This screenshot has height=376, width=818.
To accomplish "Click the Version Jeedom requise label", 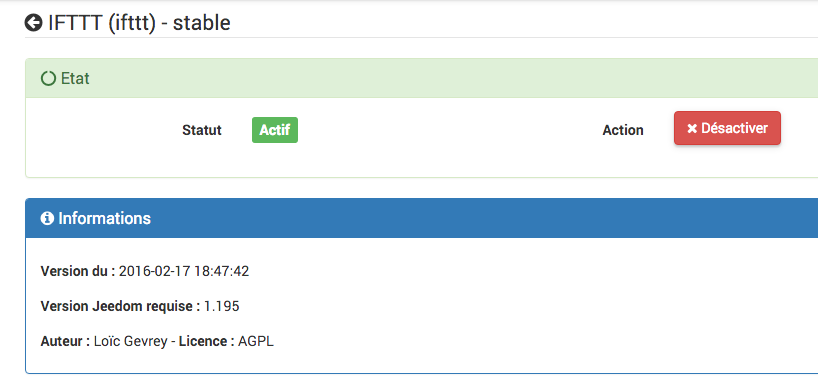I will [x=121, y=306].
